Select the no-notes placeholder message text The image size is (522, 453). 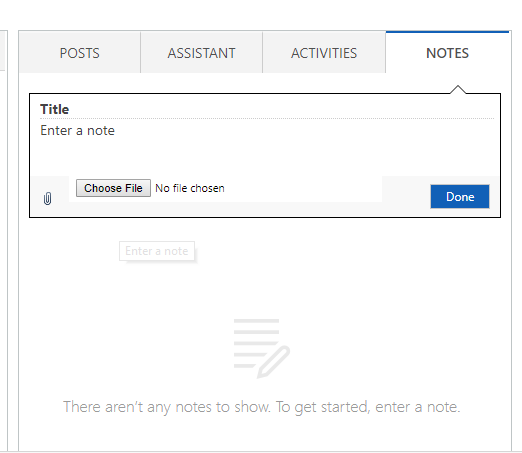pyautogui.click(x=262, y=407)
